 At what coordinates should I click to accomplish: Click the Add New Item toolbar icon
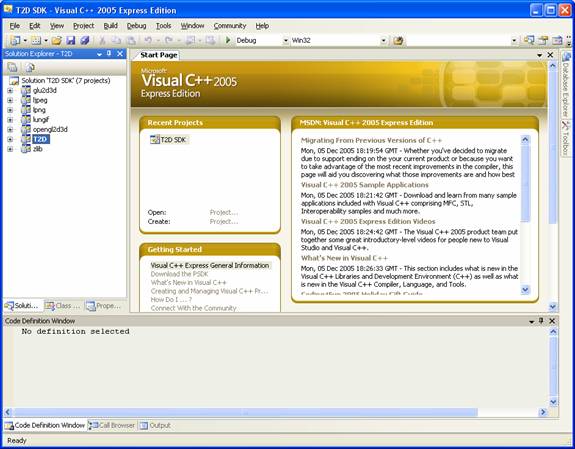(36, 40)
